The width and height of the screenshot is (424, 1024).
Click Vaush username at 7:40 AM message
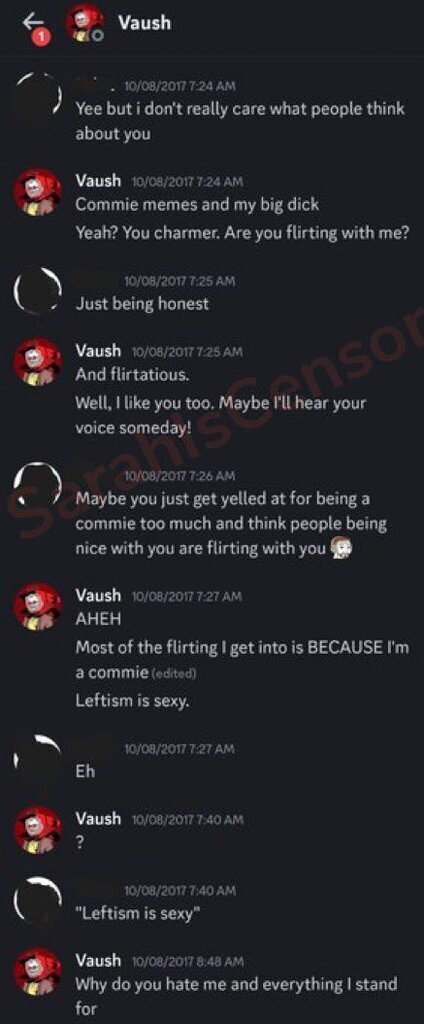98,818
